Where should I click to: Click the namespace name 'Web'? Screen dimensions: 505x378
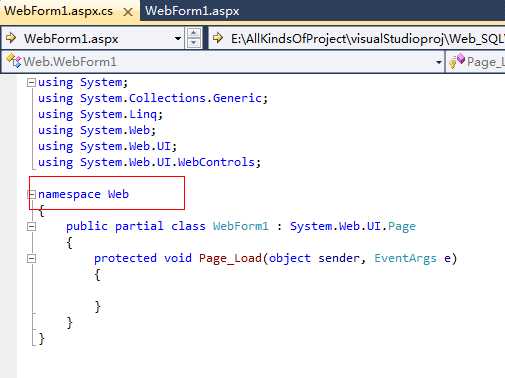click(x=118, y=194)
